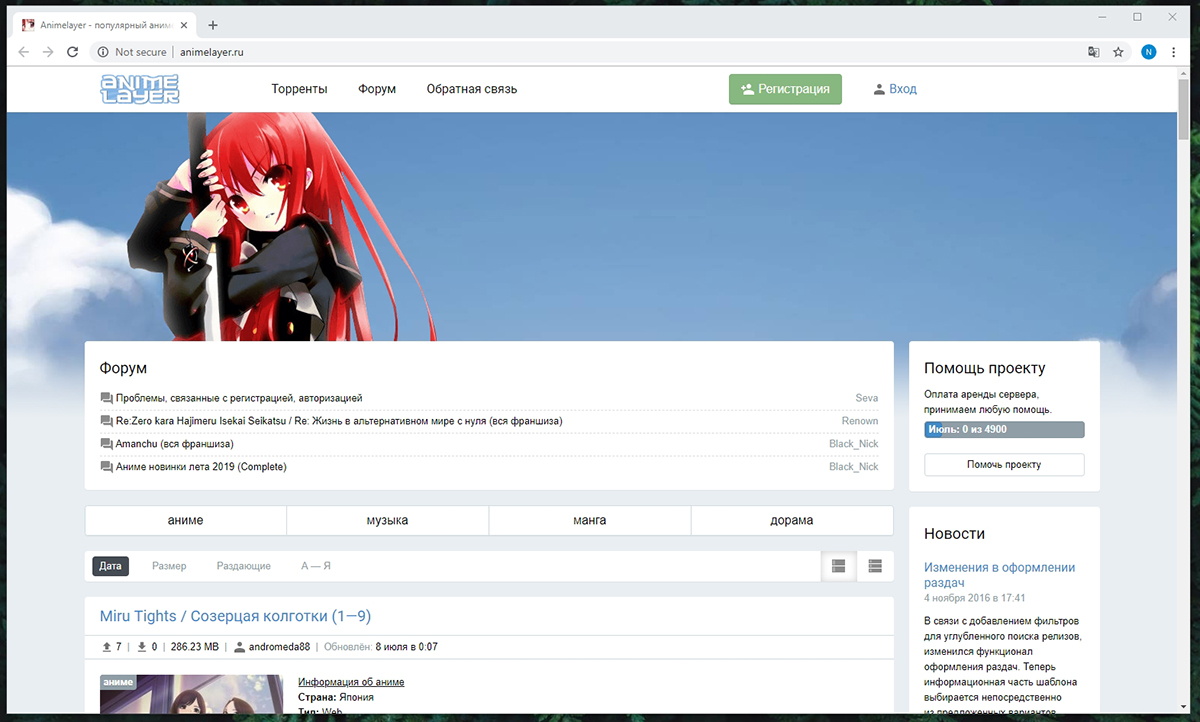Image resolution: width=1200 pixels, height=722 pixels.
Task: Click the Июль donation progress bar
Action: click(1004, 429)
